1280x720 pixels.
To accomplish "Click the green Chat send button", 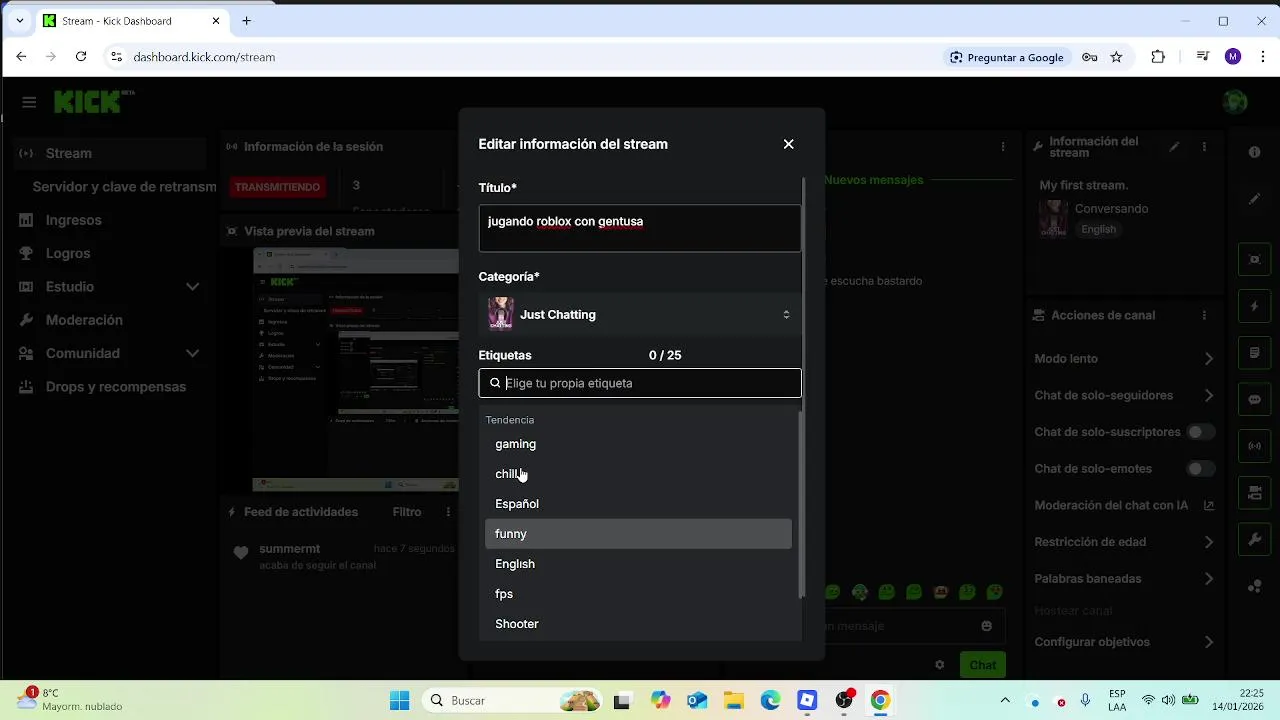I will tap(982, 665).
